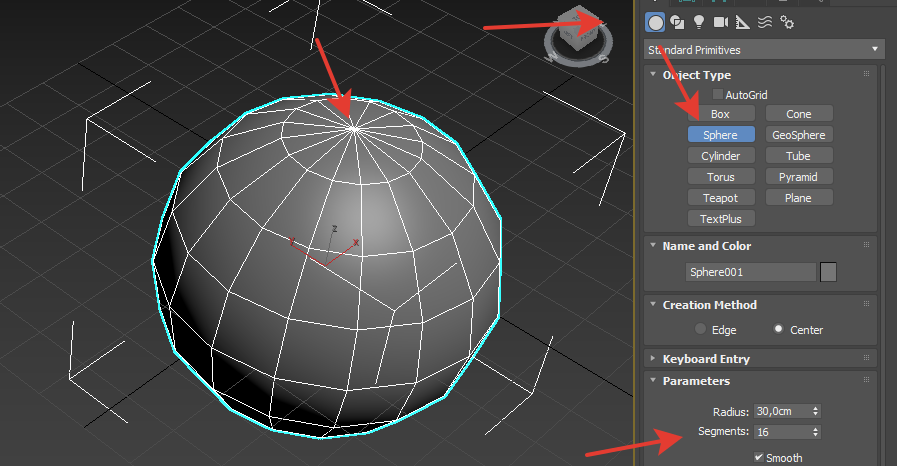The width and height of the screenshot is (897, 466).
Task: Click the Torus primitive button
Action: (x=721, y=177)
